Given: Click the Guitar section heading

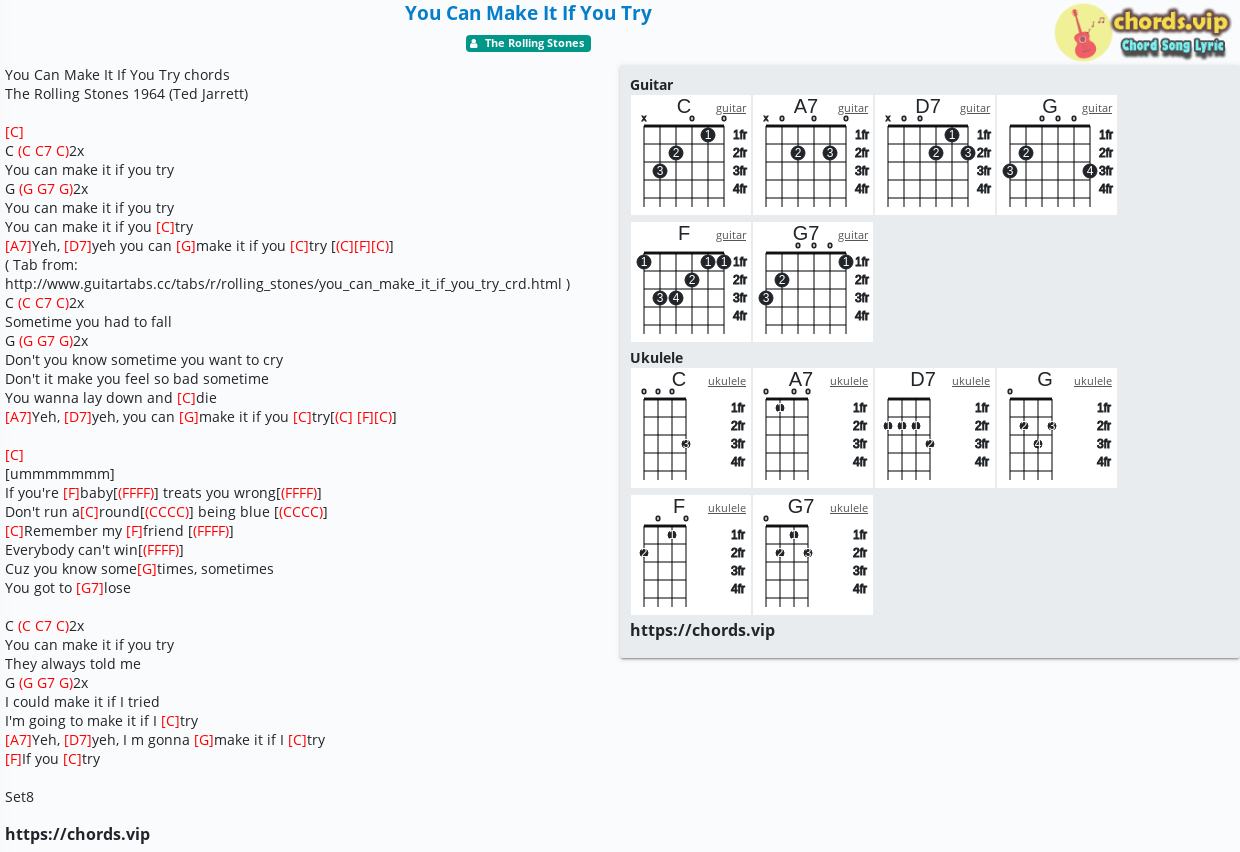Looking at the screenshot, I should click(651, 85).
